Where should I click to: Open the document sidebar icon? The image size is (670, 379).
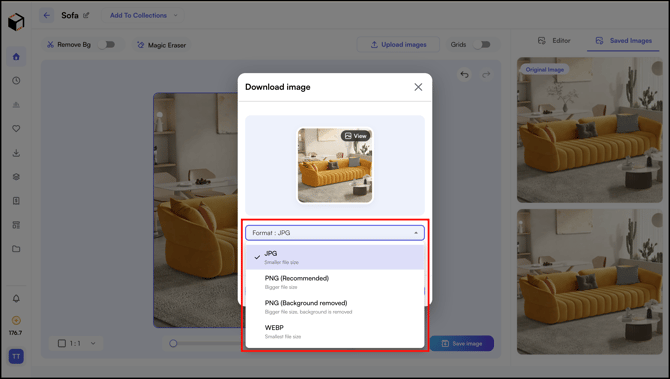(16, 201)
